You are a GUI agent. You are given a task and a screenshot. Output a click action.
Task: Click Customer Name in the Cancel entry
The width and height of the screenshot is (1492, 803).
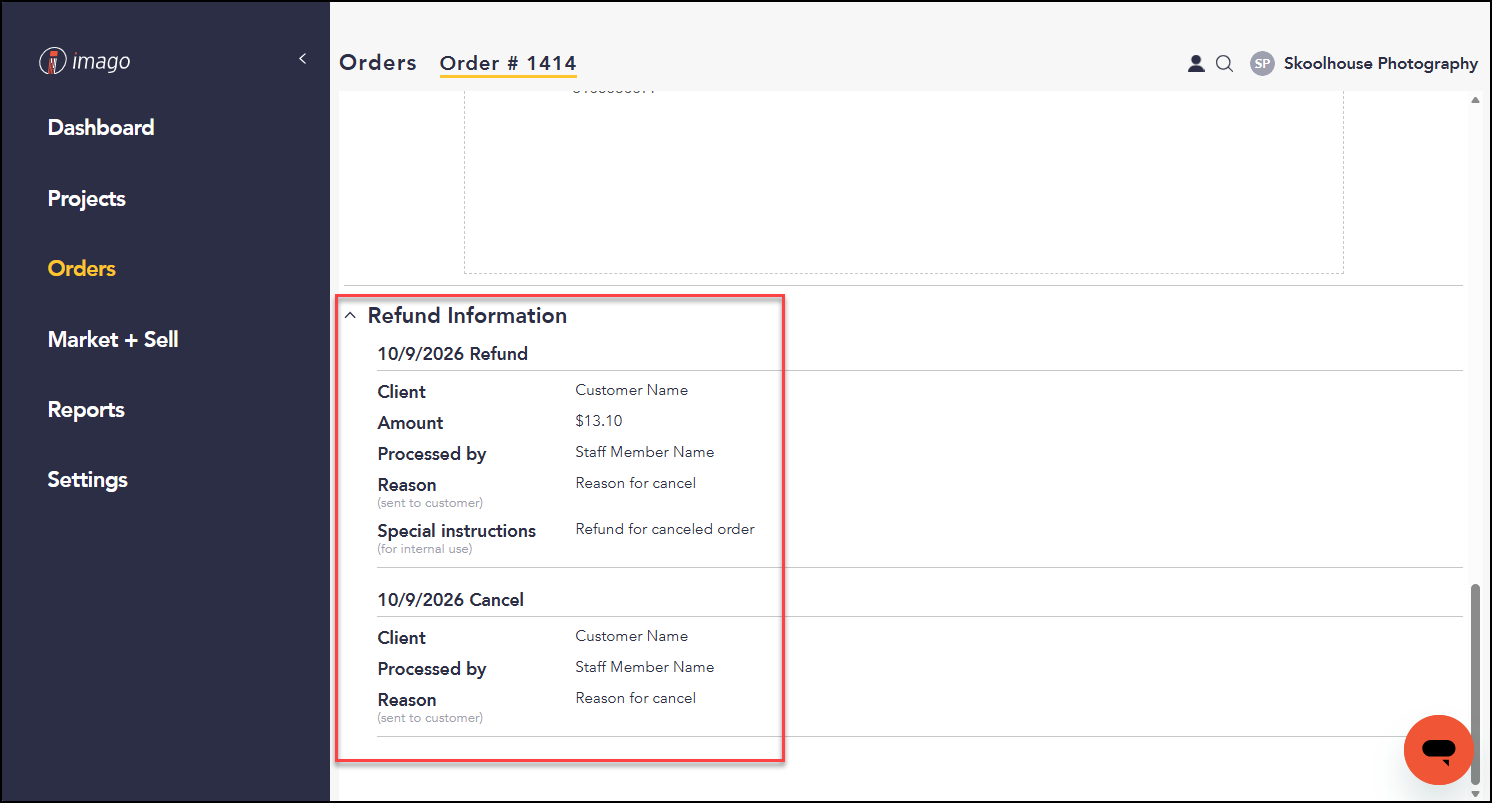pyautogui.click(x=632, y=636)
